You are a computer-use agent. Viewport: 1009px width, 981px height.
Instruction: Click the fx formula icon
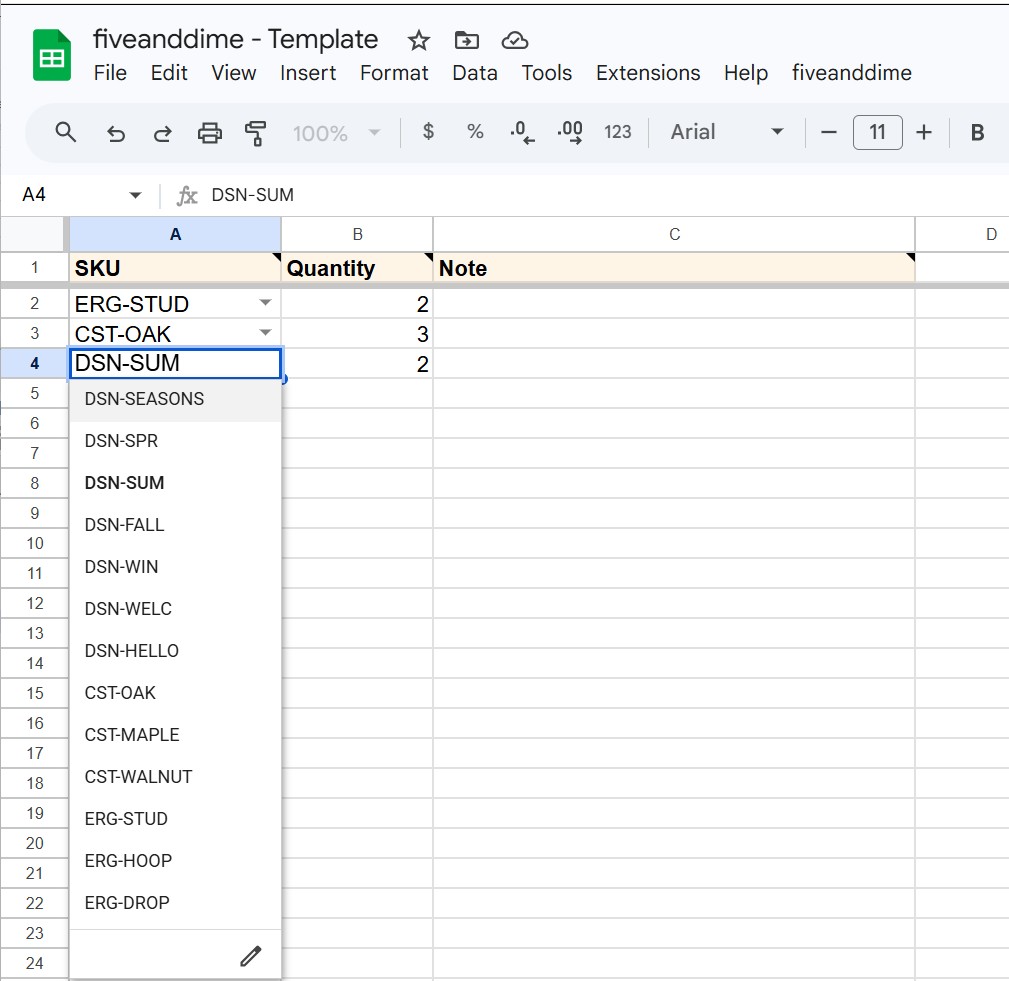pyautogui.click(x=187, y=195)
